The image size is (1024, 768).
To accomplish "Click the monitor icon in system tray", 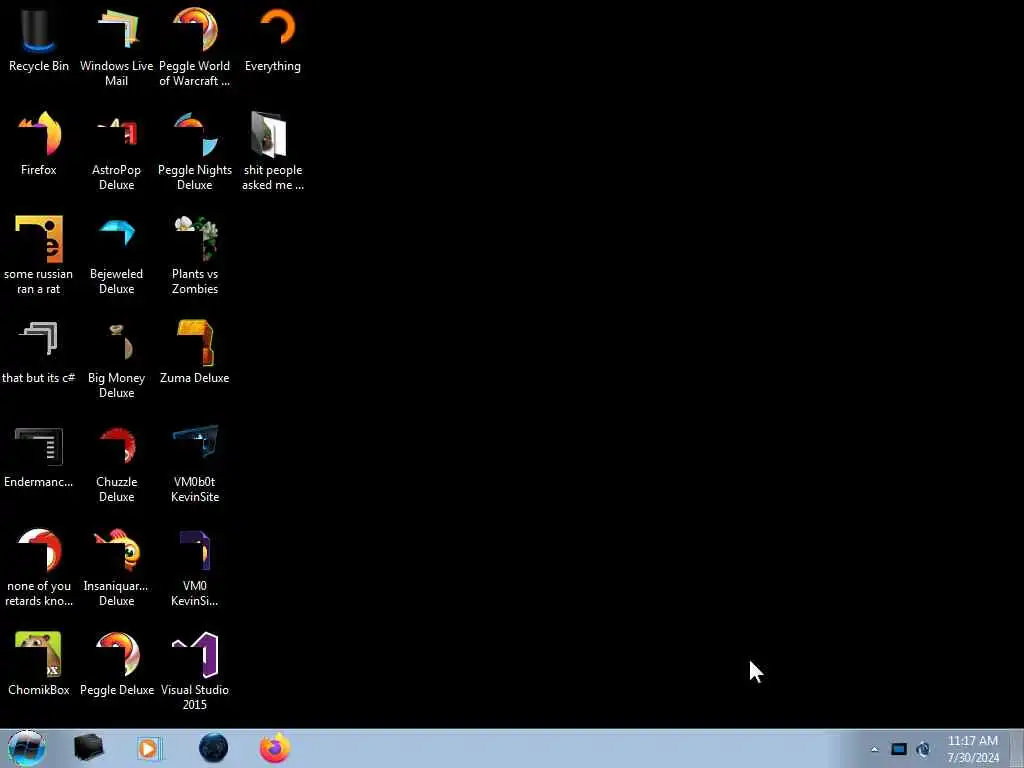I will coord(899,749).
